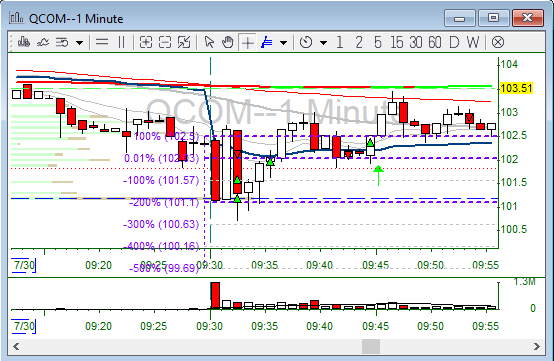Click the zoom in icon
Viewport: 554px width, 361px height.
[146, 42]
